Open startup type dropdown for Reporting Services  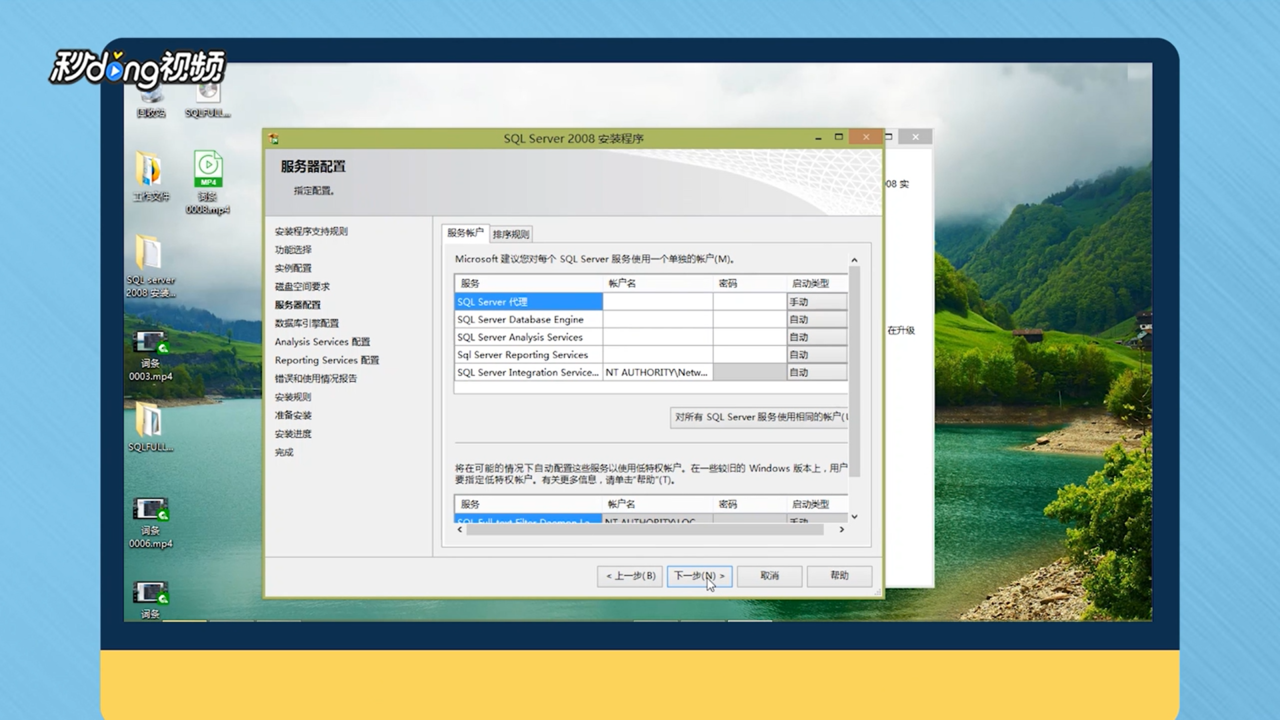[817, 355]
